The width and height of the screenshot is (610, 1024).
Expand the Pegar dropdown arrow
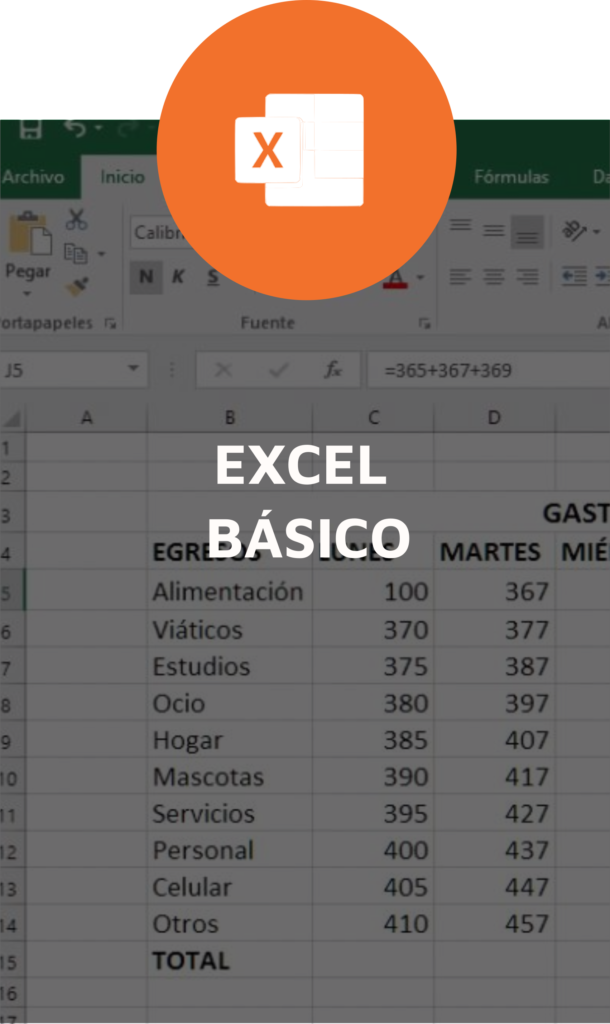pyautogui.click(x=27, y=294)
